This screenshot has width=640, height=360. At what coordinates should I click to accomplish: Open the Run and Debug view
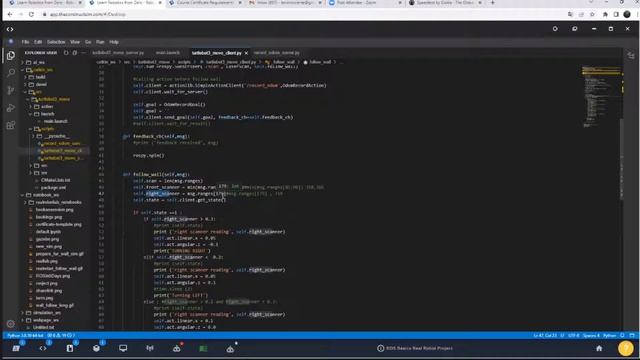coord(11,108)
